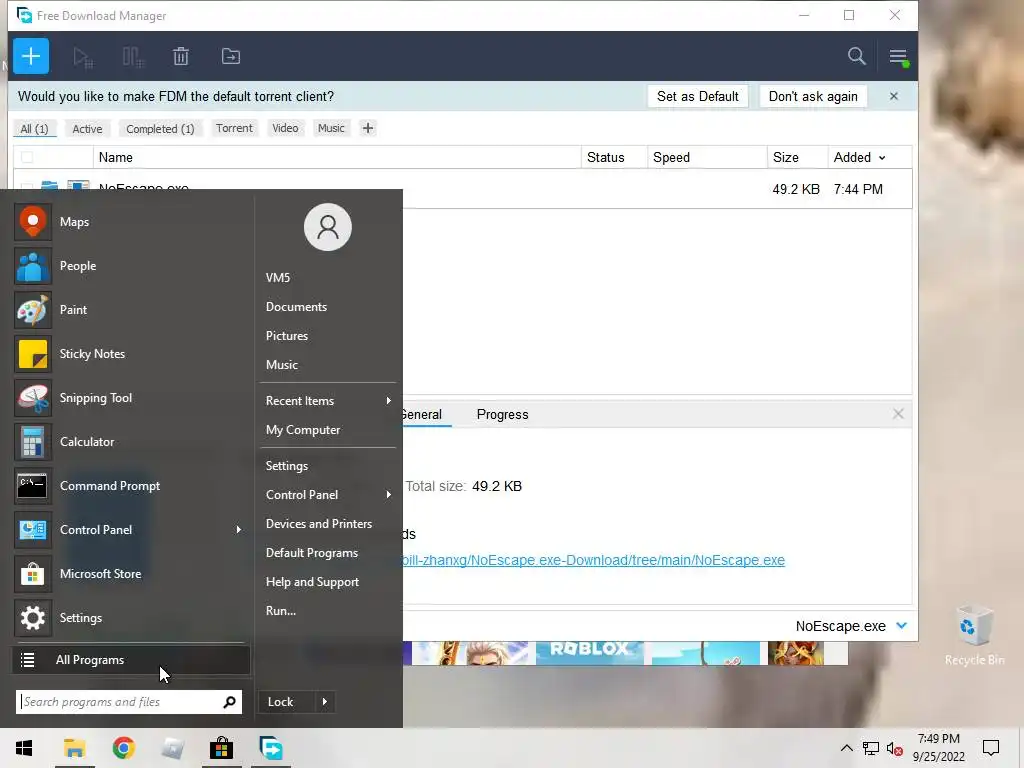Image resolution: width=1024 pixels, height=768 pixels.
Task: Open Google Chrome from the taskbar
Action: pyautogui.click(x=123, y=748)
